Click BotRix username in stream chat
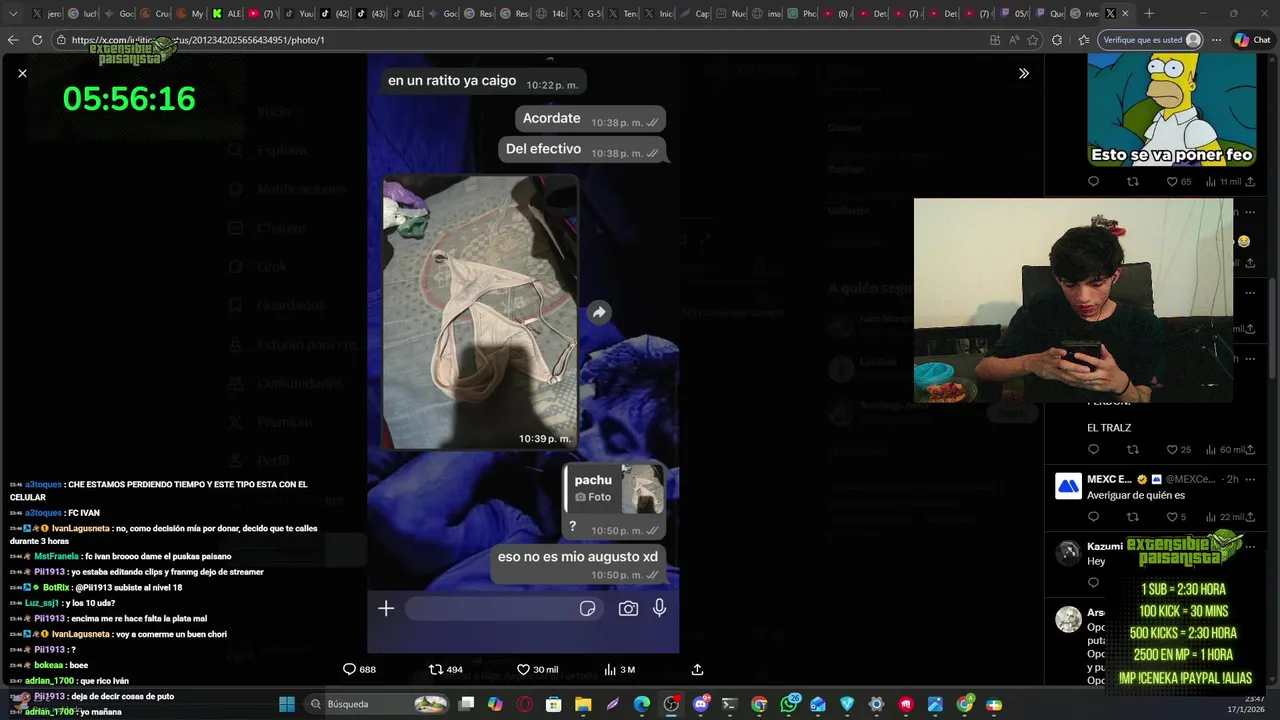 coord(56,587)
